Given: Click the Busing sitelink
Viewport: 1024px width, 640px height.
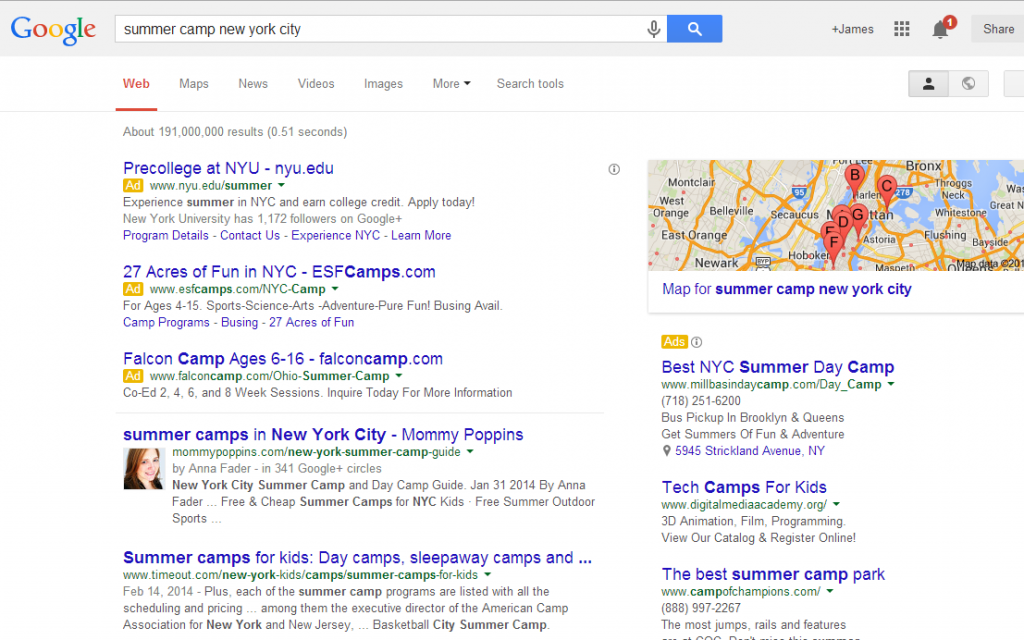Looking at the screenshot, I should [239, 322].
